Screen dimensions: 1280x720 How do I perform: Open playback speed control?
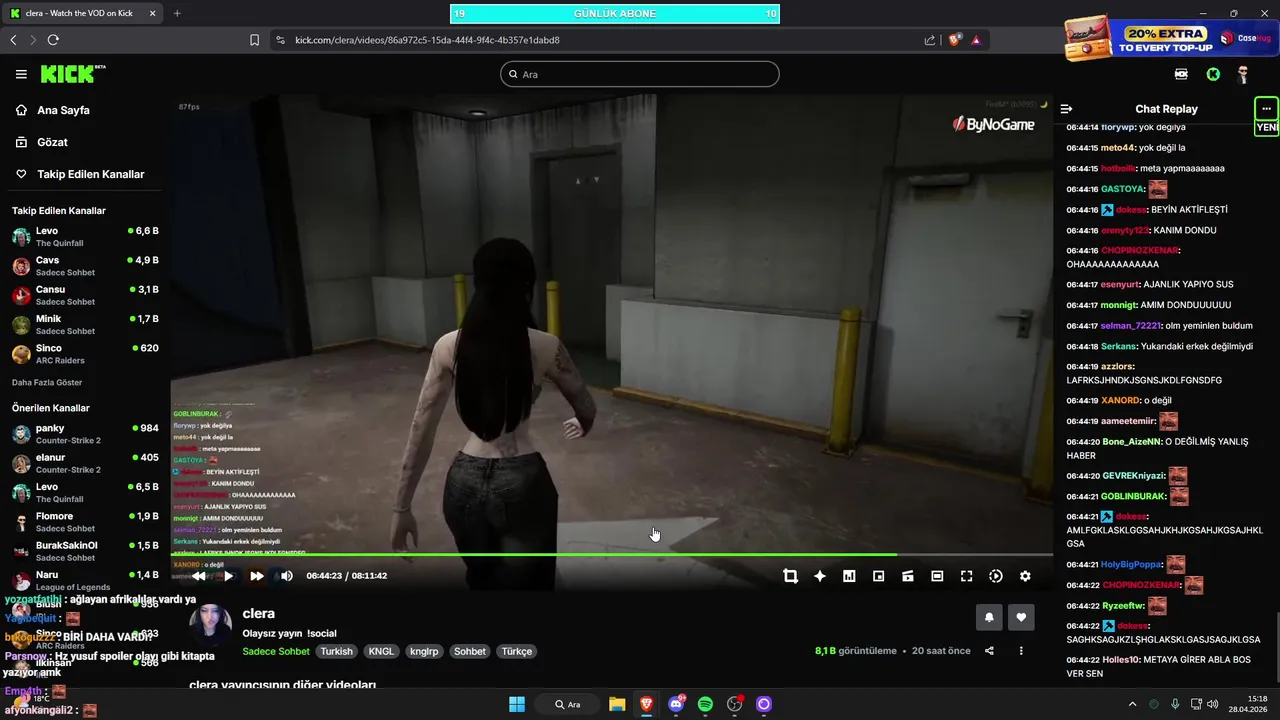point(996,576)
